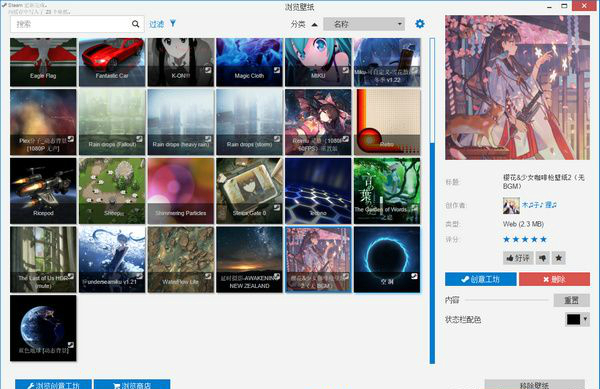Click the 重置 reset button
The height and width of the screenshot is (389, 600).
[x=571, y=300]
